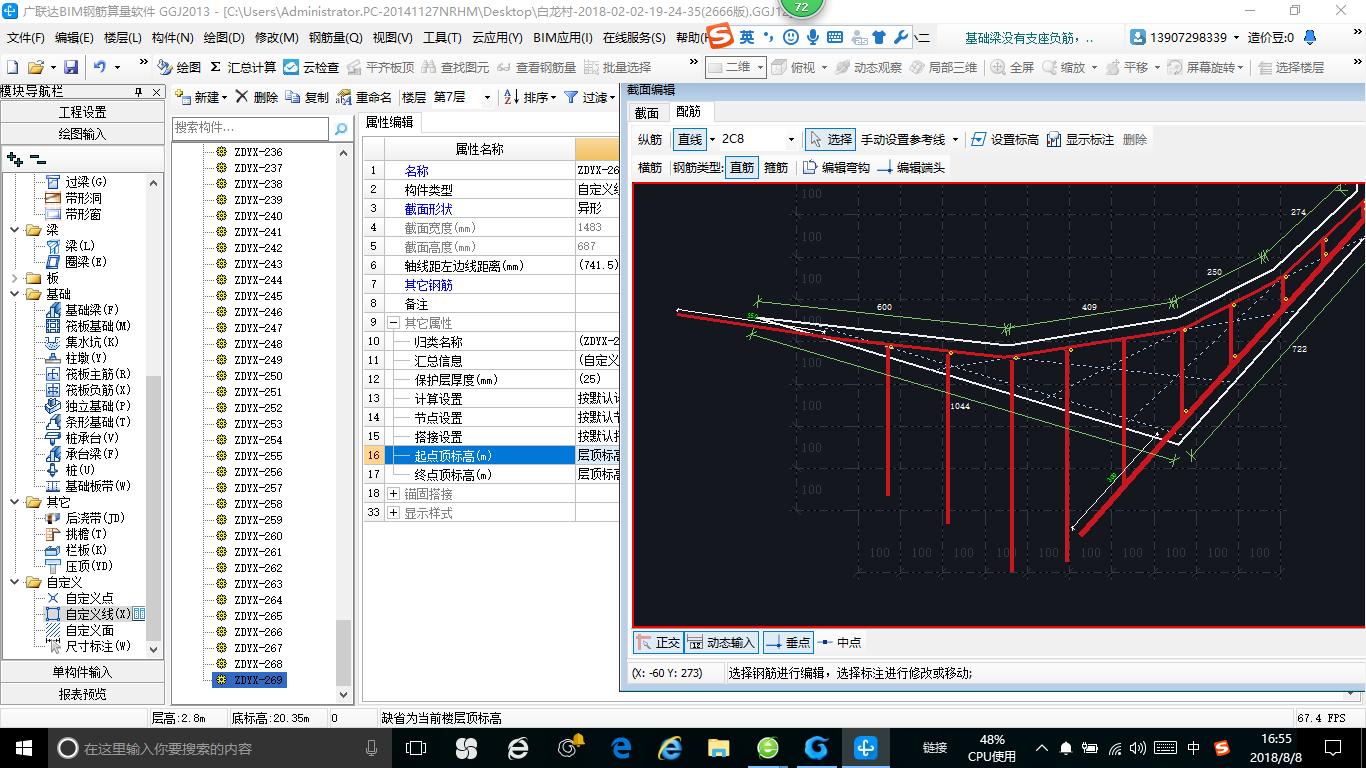The width and height of the screenshot is (1366, 768).
Task: Click 动态观察 orbit view tool
Action: point(869,67)
